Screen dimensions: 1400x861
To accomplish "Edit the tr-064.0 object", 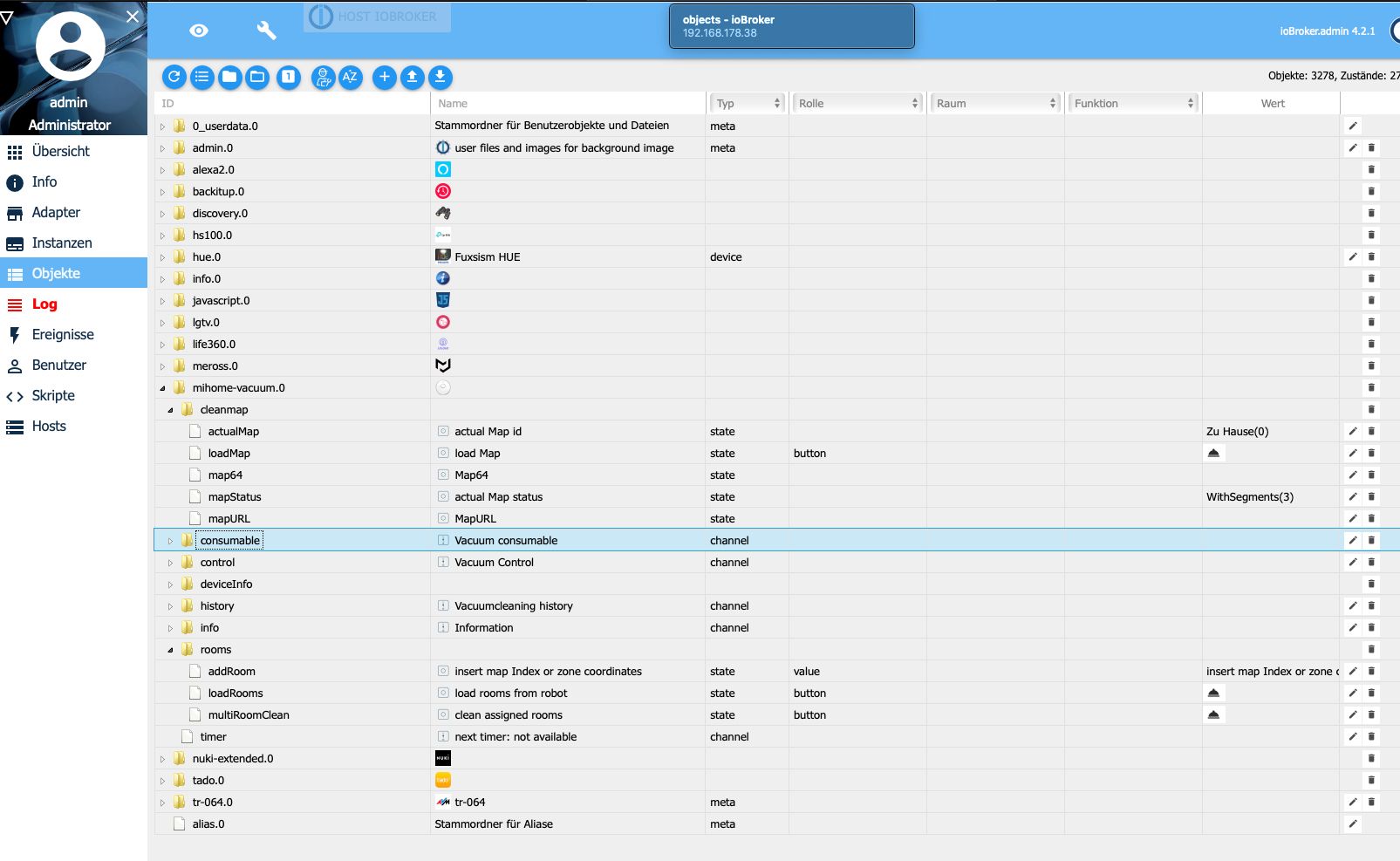I will (1353, 802).
